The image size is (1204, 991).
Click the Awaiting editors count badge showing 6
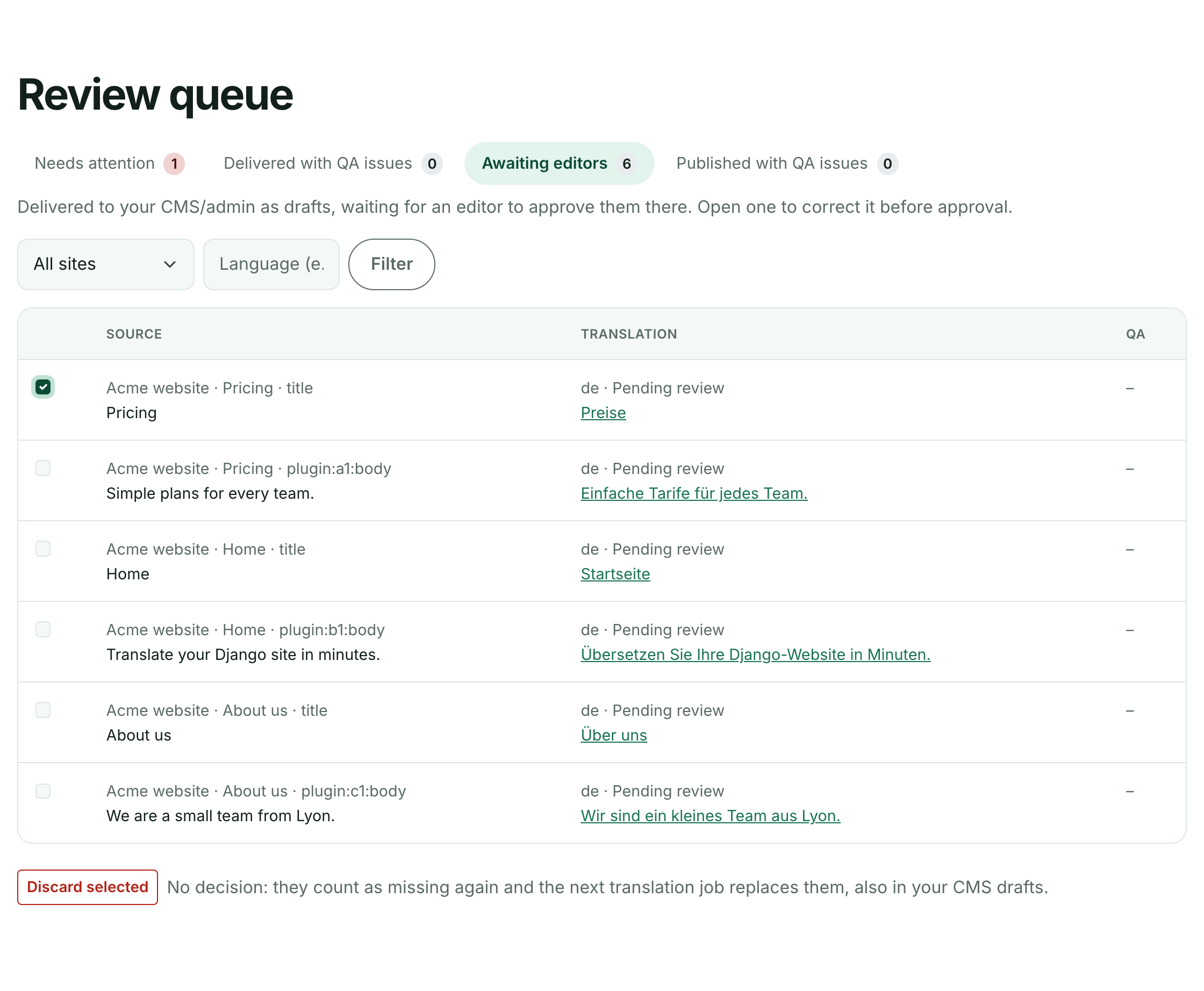(626, 164)
